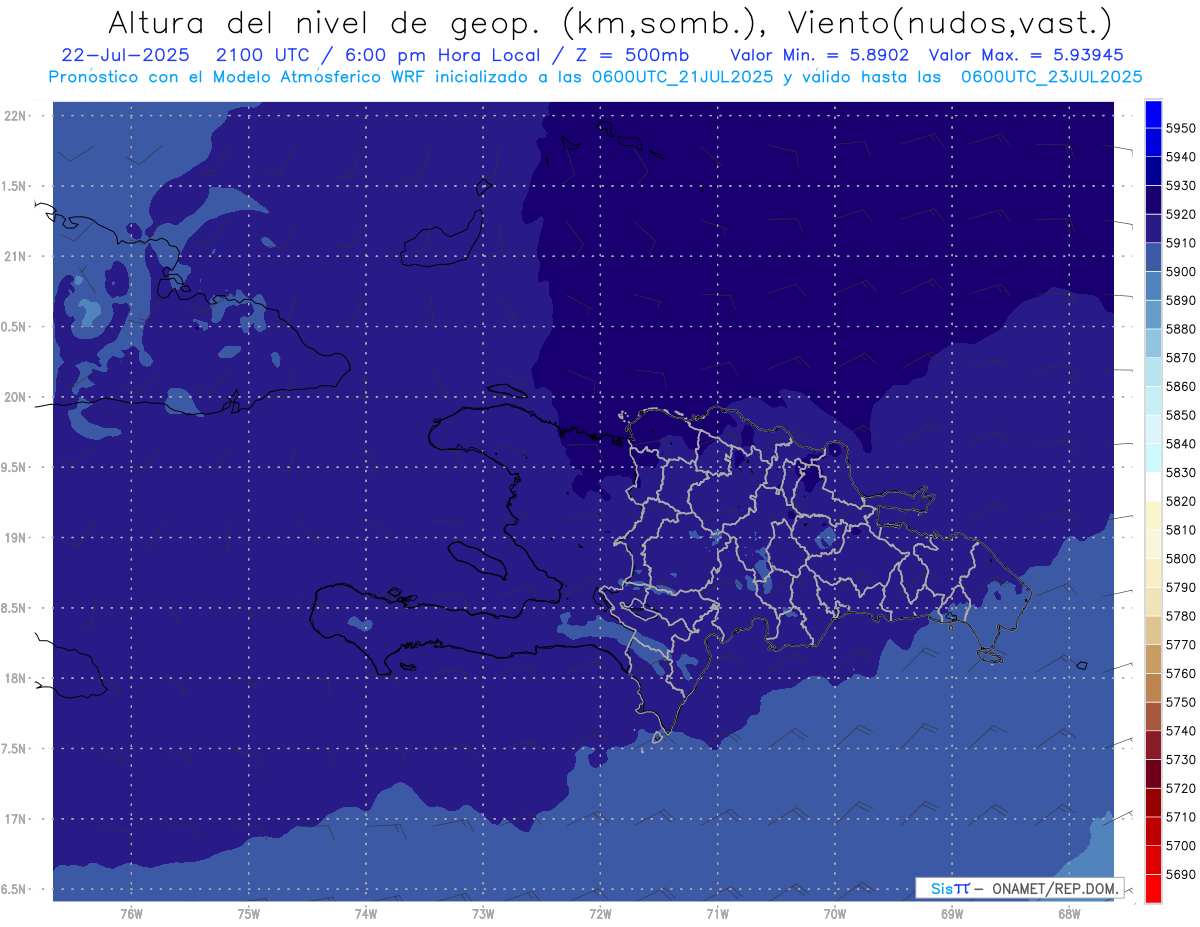Click the 18N latitude axis label
This screenshot has width=1200, height=927.
[16, 678]
